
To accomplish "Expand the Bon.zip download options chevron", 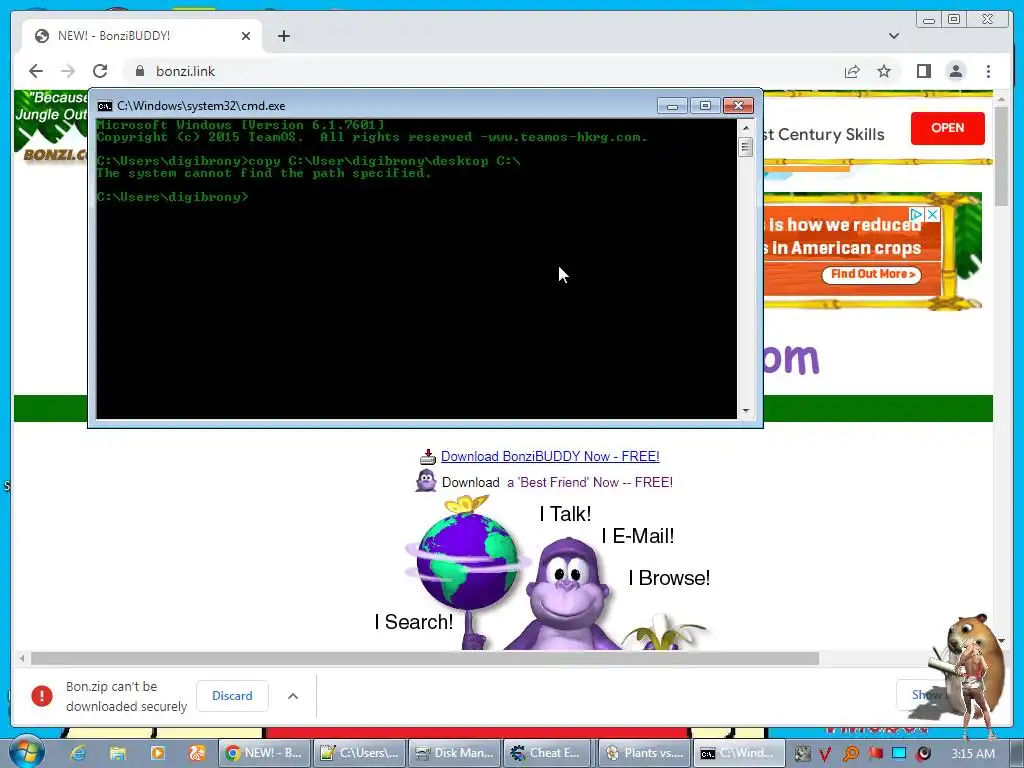I will (x=293, y=696).
